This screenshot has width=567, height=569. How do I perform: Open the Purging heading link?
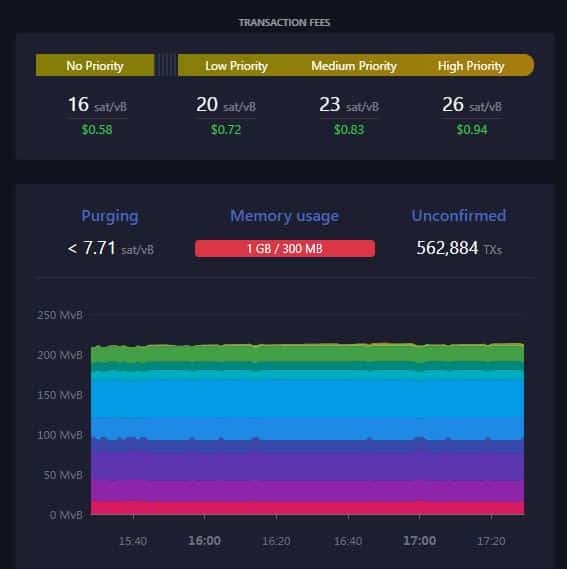click(x=110, y=216)
